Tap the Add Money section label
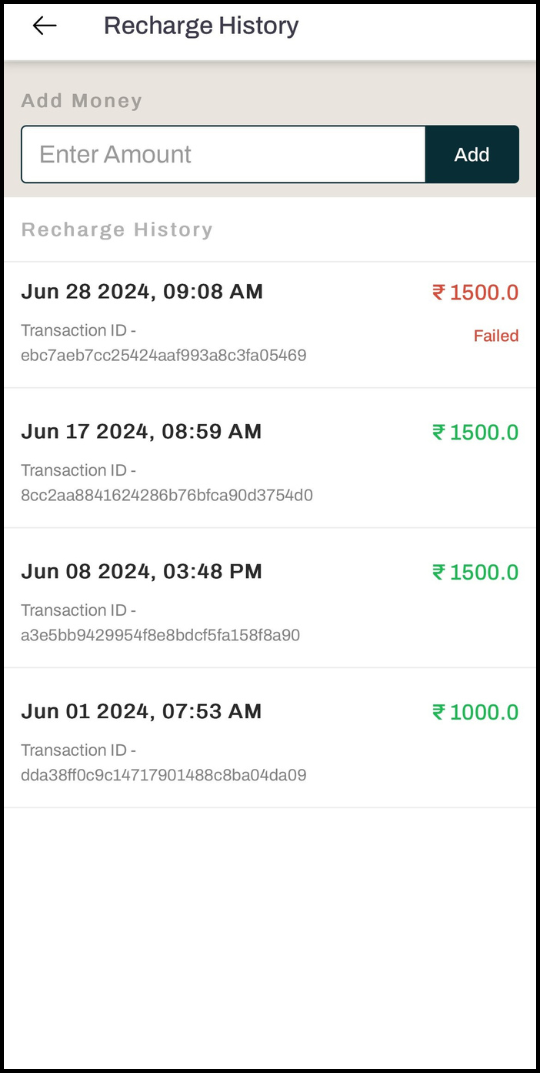Viewport: 540px width, 1073px height. pos(82,101)
